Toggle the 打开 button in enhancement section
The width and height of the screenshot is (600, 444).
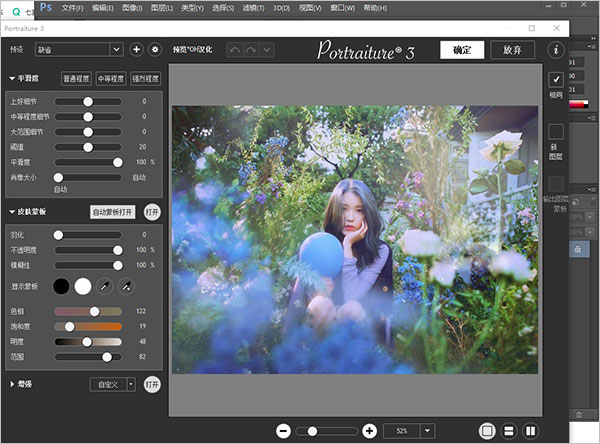[x=151, y=383]
